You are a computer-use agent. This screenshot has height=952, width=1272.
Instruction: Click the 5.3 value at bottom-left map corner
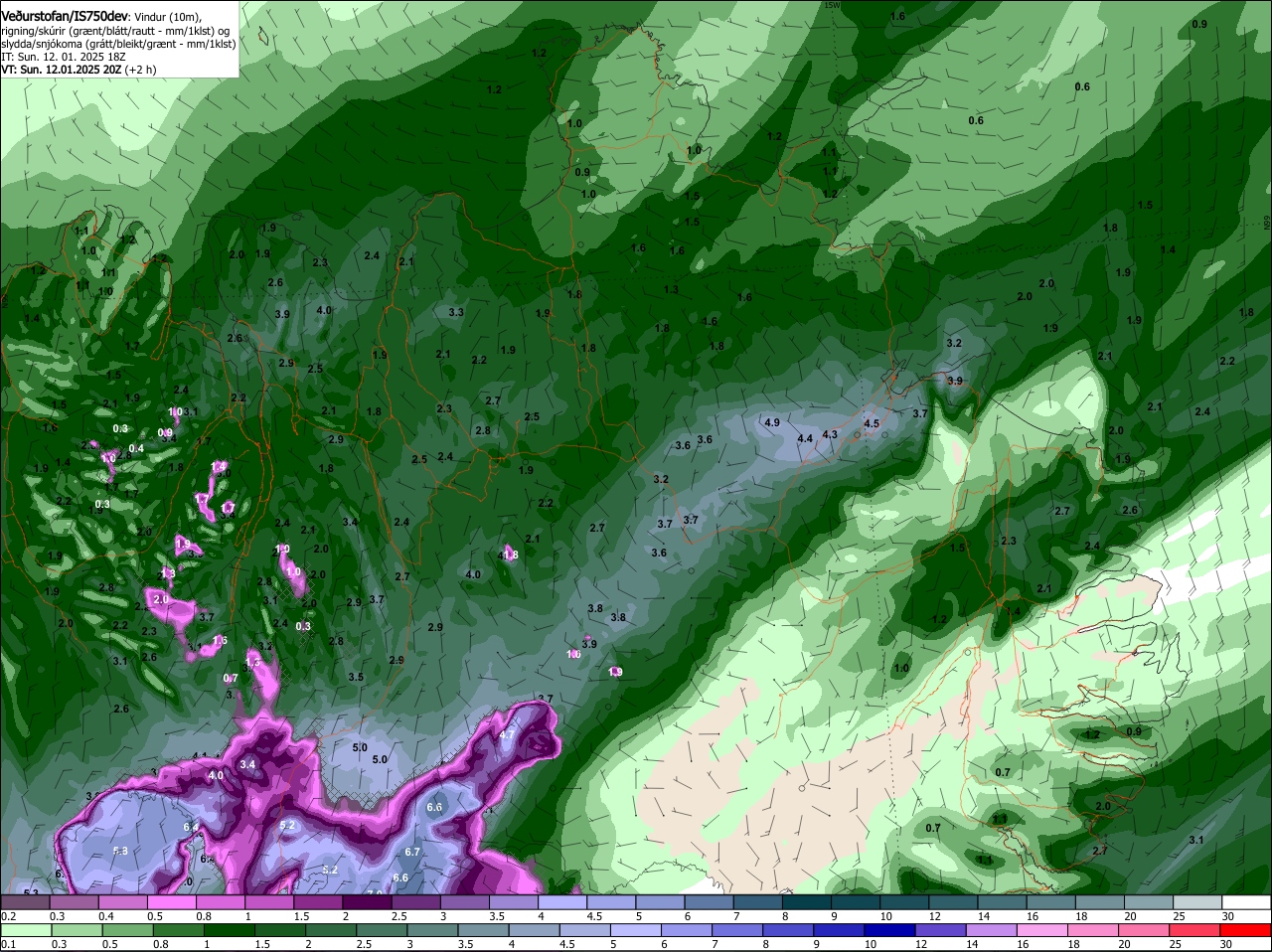point(31,892)
